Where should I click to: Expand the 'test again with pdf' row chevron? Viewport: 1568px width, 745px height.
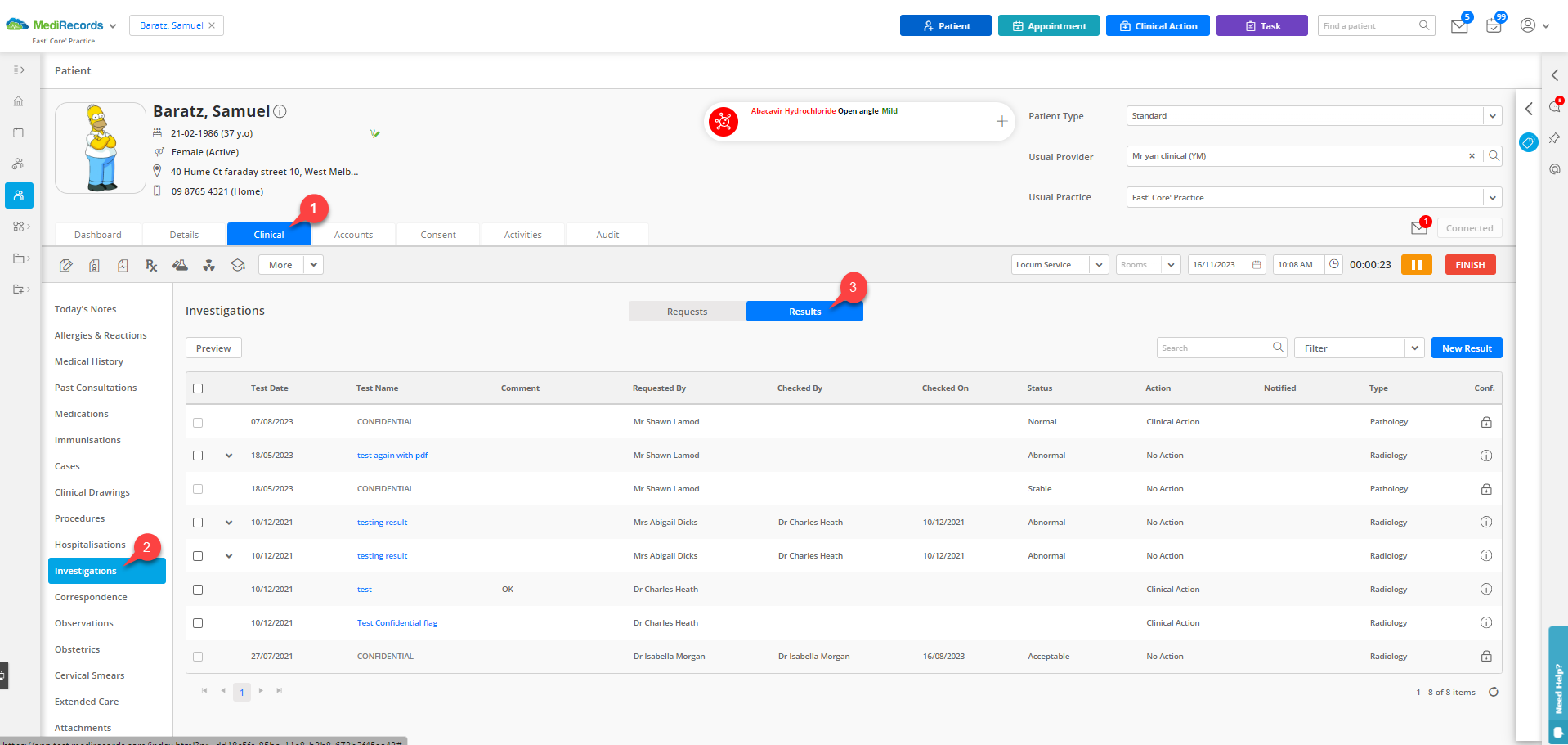click(229, 456)
